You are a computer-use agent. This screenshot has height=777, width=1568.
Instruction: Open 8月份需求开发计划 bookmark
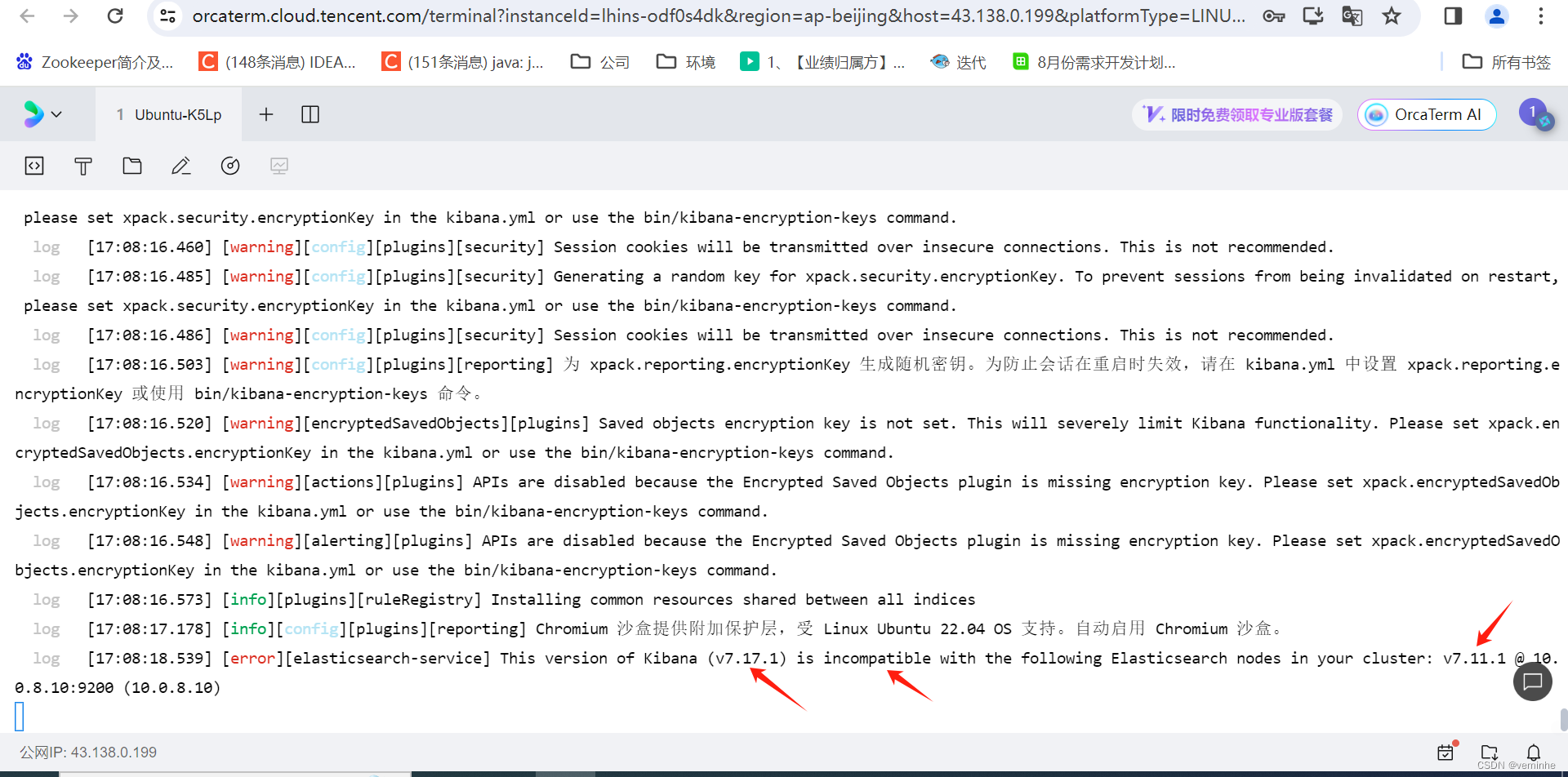(x=1094, y=62)
